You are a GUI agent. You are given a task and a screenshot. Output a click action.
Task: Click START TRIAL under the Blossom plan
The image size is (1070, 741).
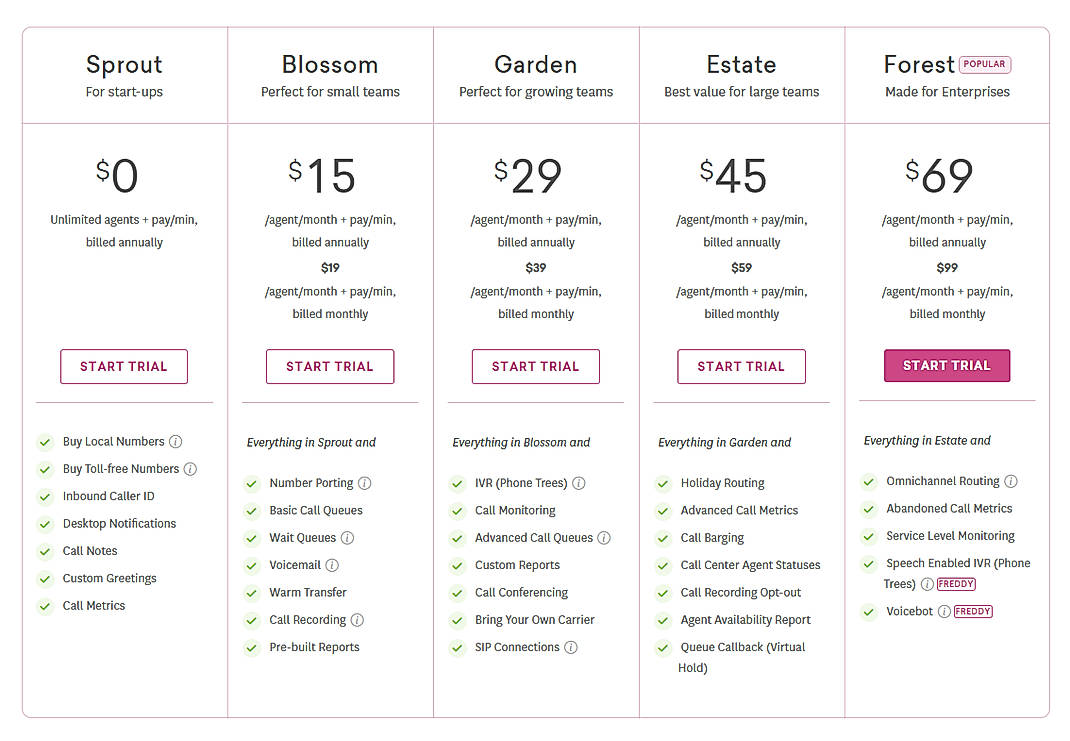(x=330, y=366)
